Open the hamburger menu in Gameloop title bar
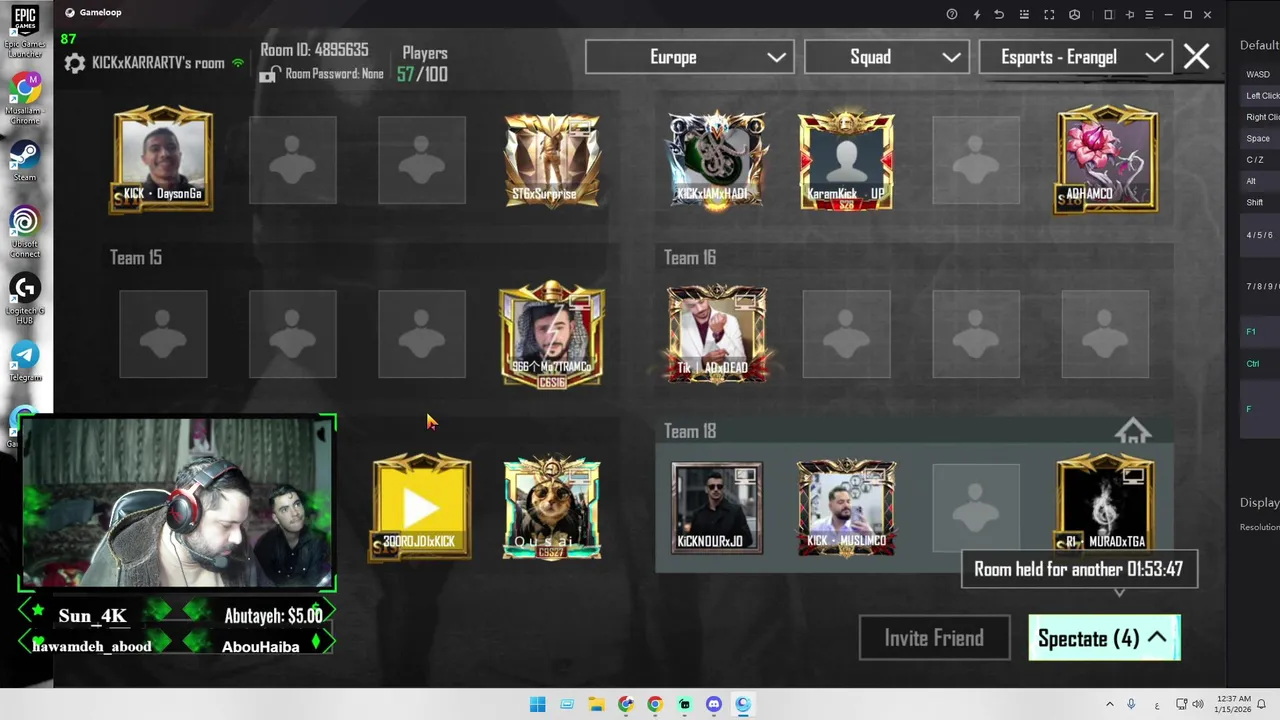The width and height of the screenshot is (1280, 720). (1149, 14)
